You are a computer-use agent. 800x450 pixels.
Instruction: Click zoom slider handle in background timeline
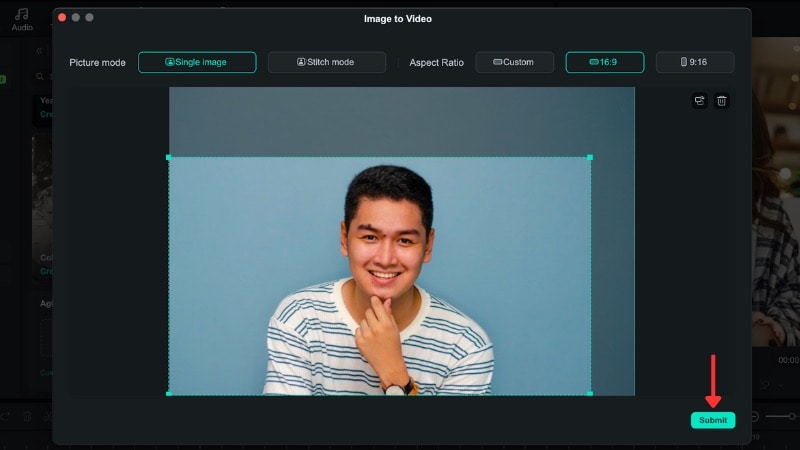coord(792,416)
